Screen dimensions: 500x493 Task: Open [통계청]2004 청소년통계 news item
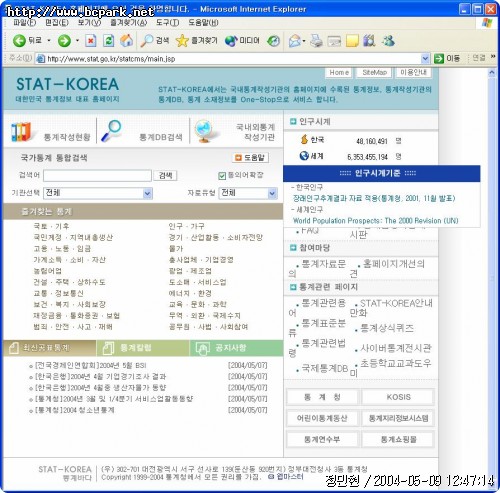[x=75, y=410]
